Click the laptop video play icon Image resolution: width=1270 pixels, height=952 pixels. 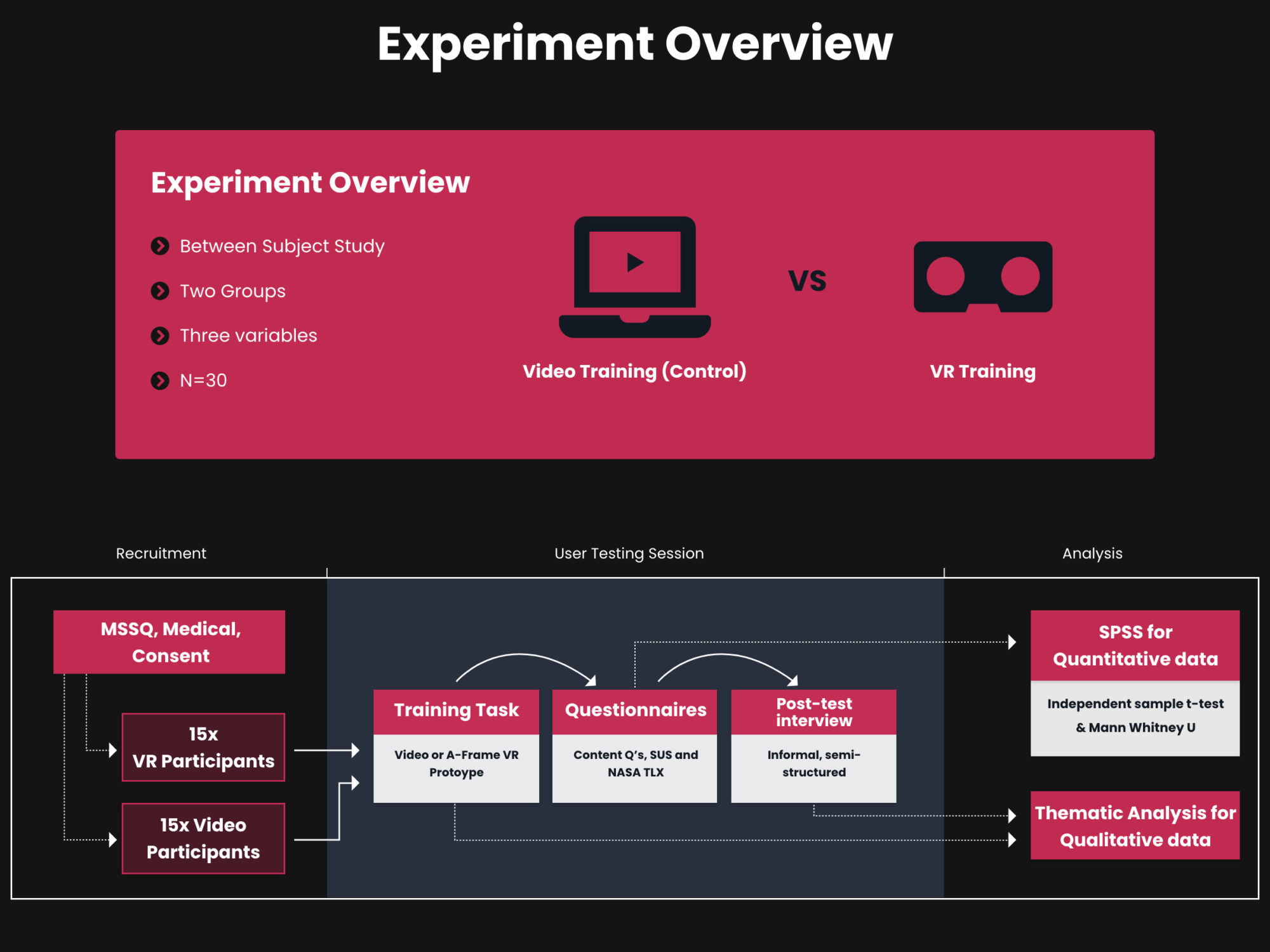click(634, 262)
